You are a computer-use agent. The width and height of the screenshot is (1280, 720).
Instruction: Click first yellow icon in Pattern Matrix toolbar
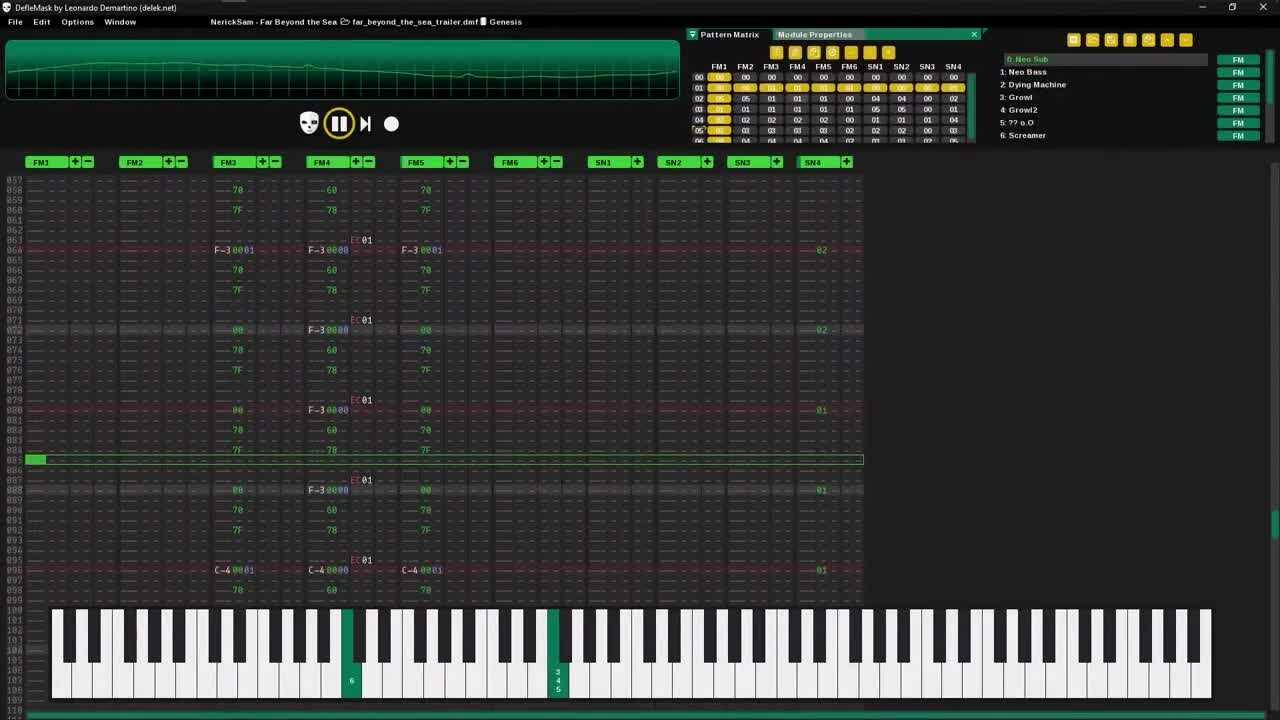click(776, 53)
